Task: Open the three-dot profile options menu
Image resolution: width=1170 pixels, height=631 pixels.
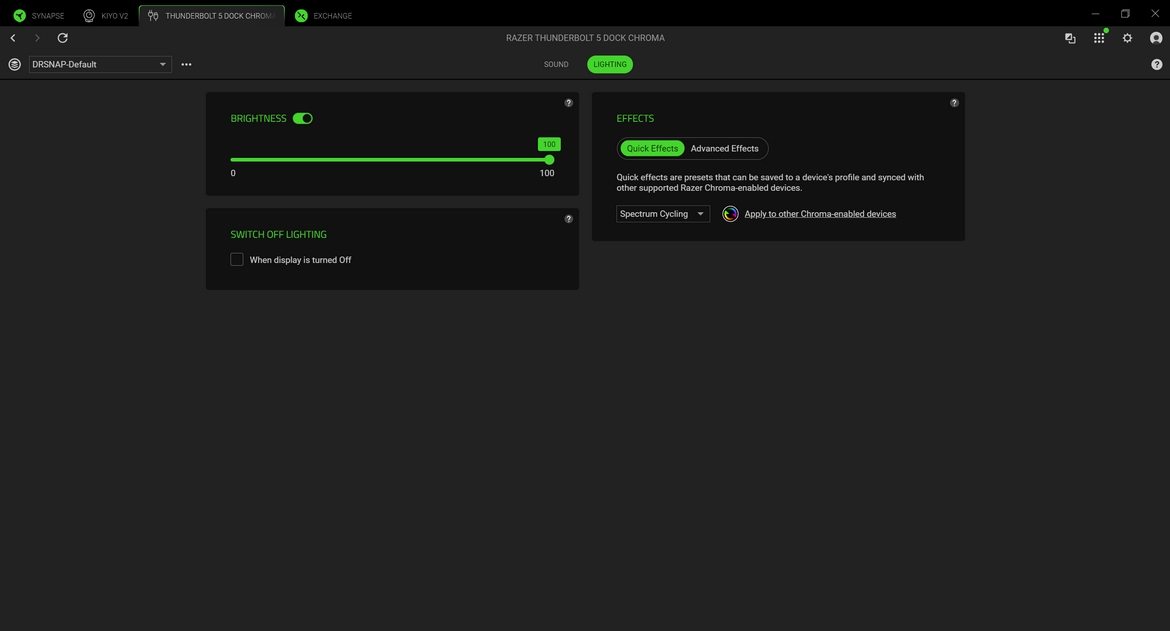Action: click(186, 64)
